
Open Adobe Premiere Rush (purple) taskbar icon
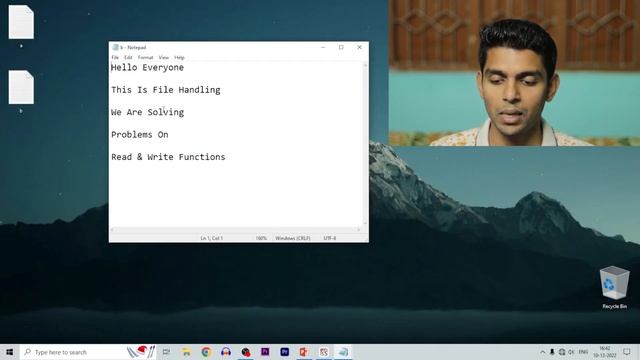[x=265, y=352]
